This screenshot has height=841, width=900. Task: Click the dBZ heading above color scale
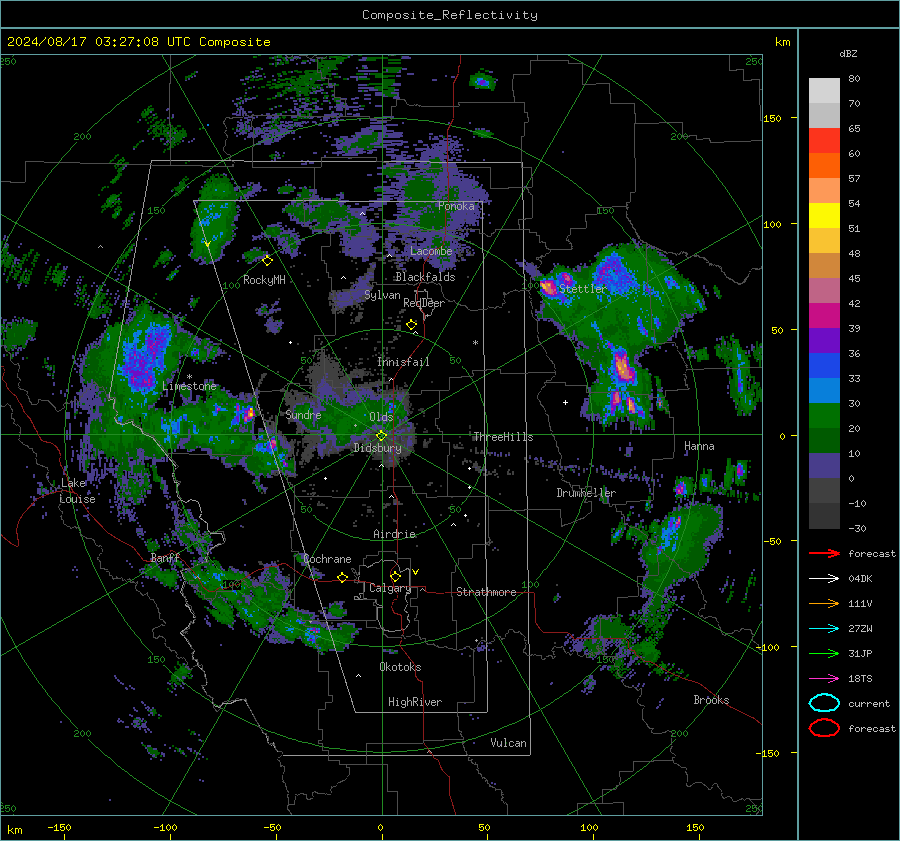point(848,54)
